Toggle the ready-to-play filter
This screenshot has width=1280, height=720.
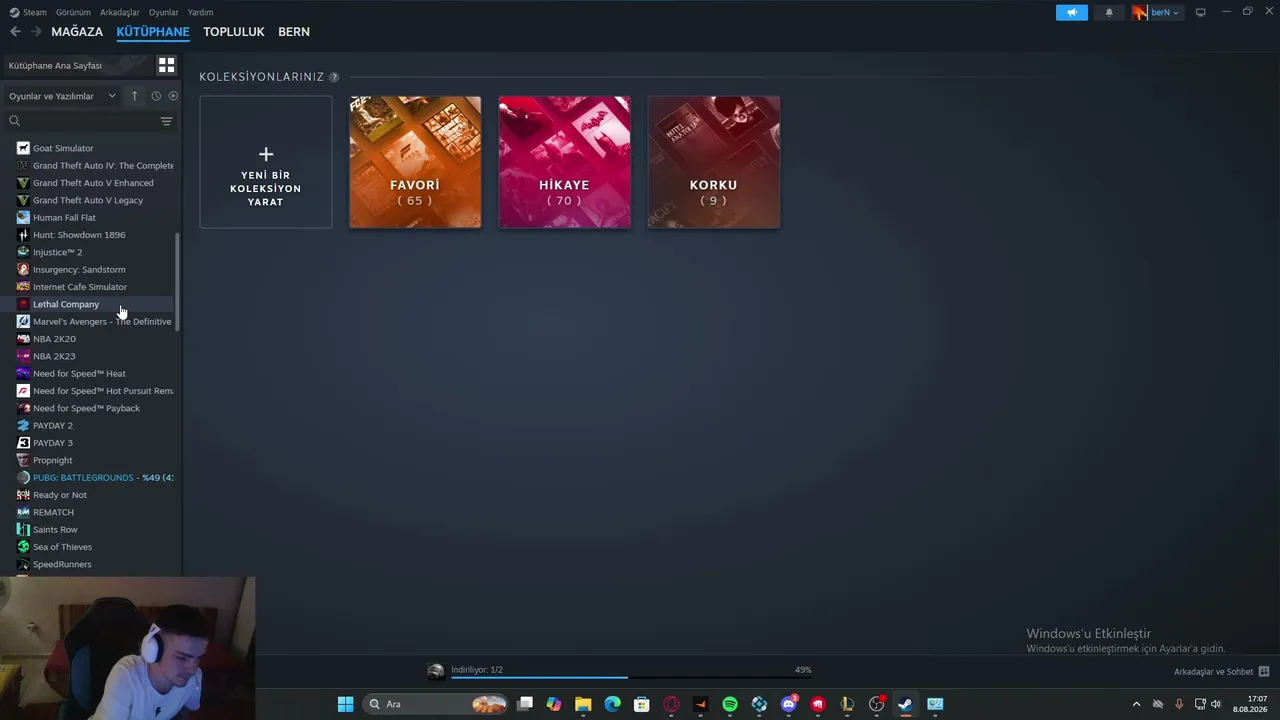tap(173, 96)
